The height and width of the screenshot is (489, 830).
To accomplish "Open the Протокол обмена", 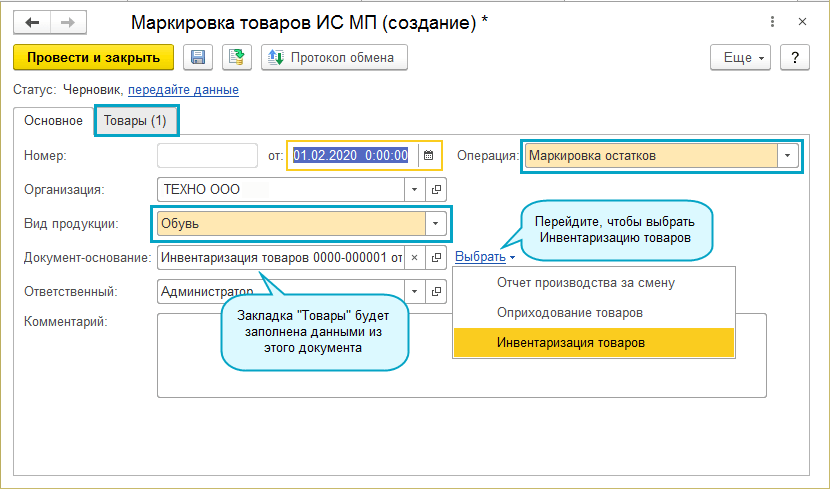I will (x=335, y=58).
